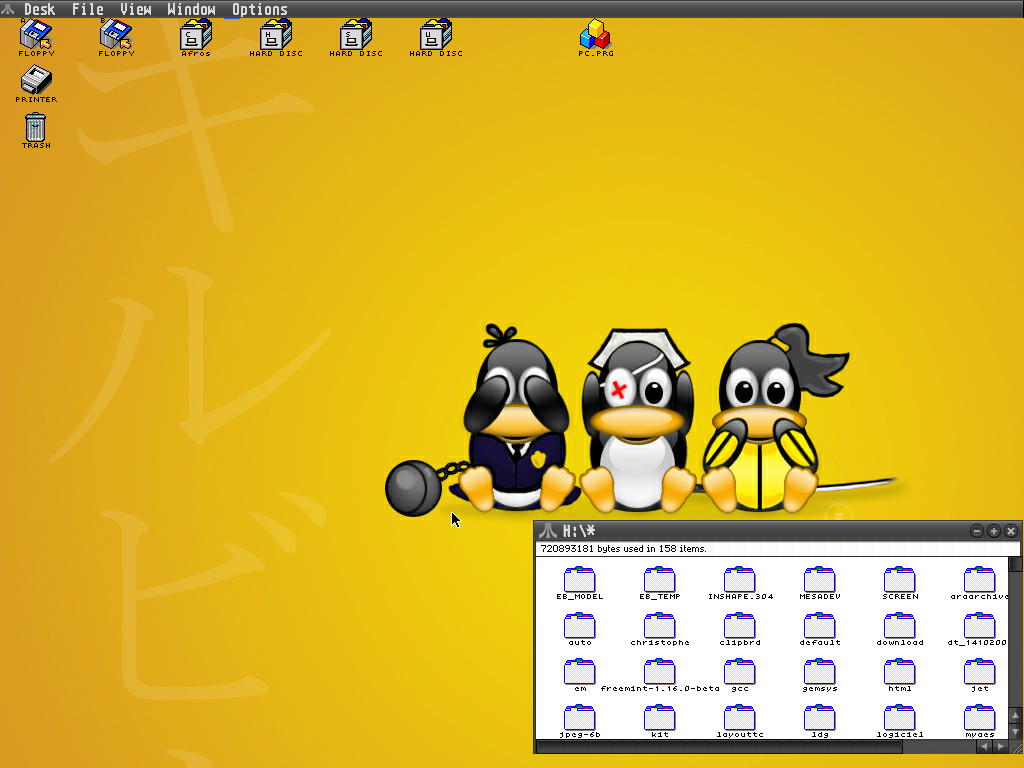Close the H:\* directory window
The width and height of the screenshot is (1024, 768).
click(1011, 531)
